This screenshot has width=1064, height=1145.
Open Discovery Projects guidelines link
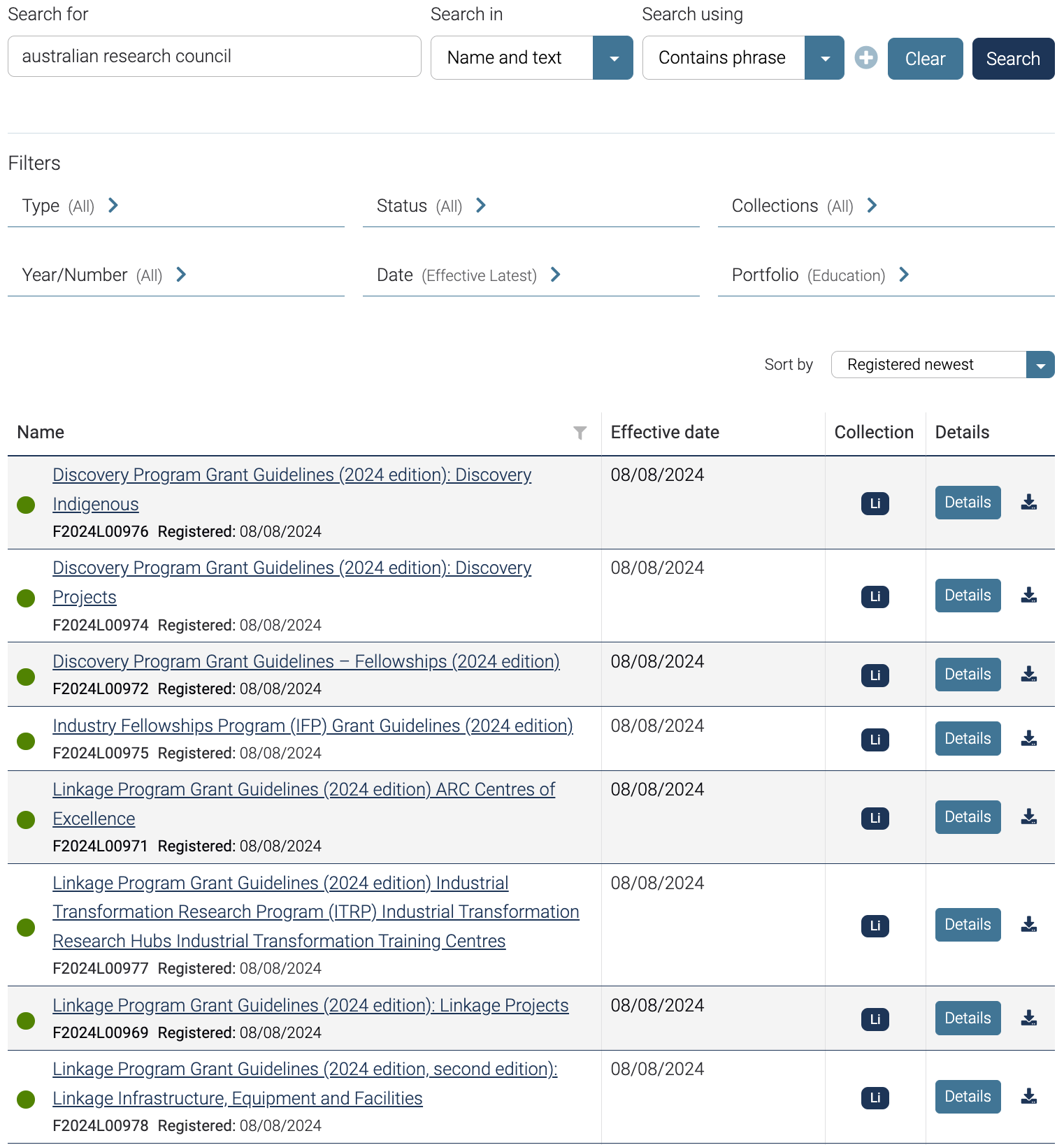(292, 582)
